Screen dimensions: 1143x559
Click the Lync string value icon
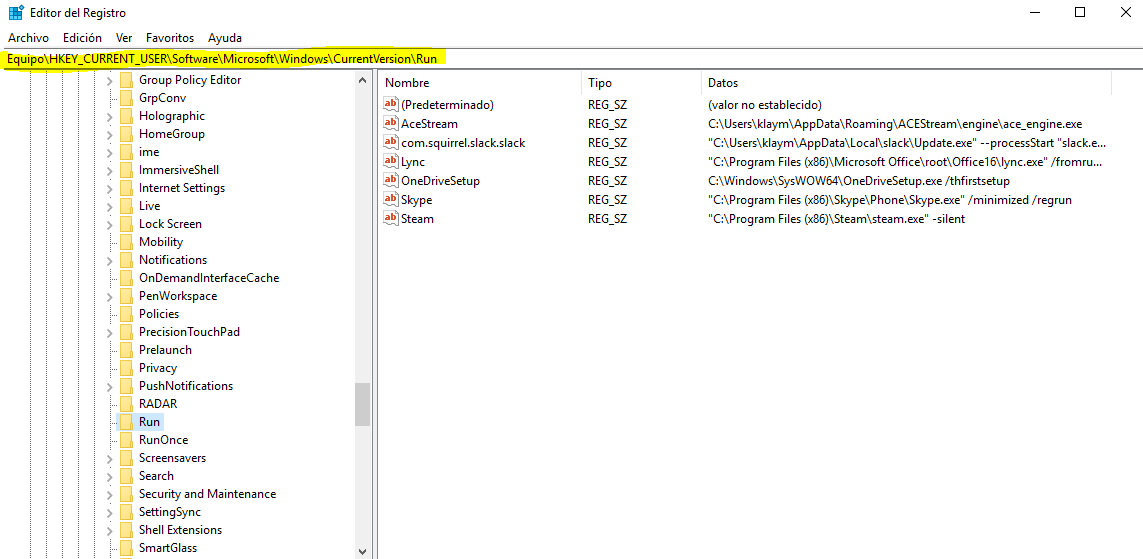(391, 161)
